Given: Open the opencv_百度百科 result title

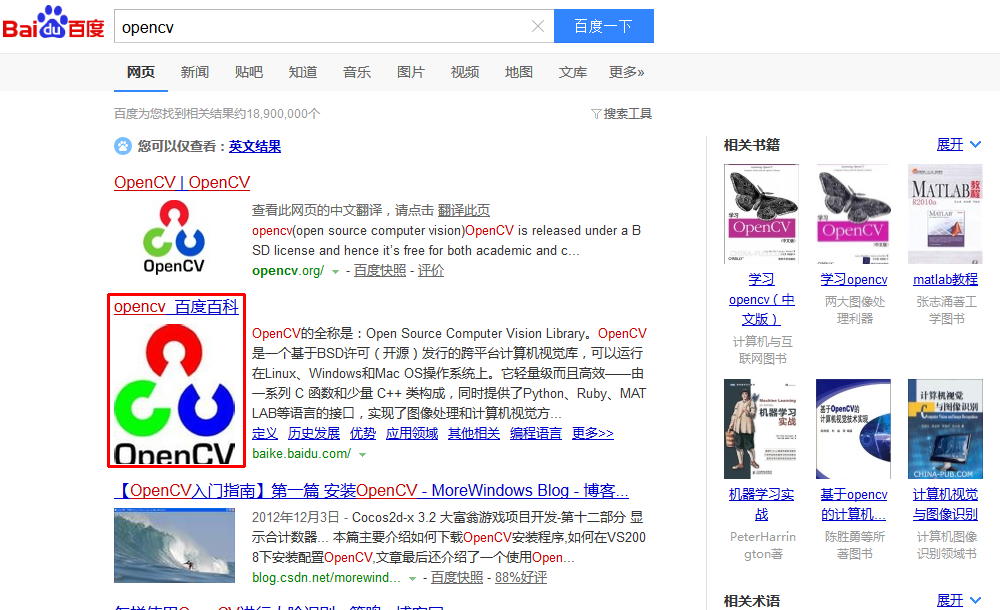Looking at the screenshot, I should tap(177, 307).
